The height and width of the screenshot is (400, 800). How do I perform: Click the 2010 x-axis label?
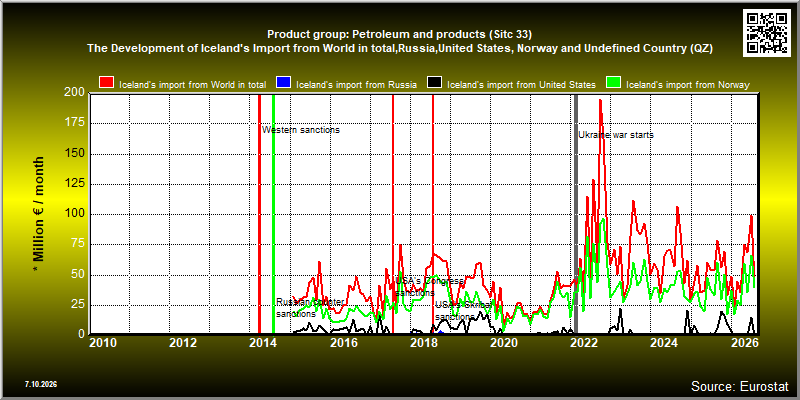point(103,343)
